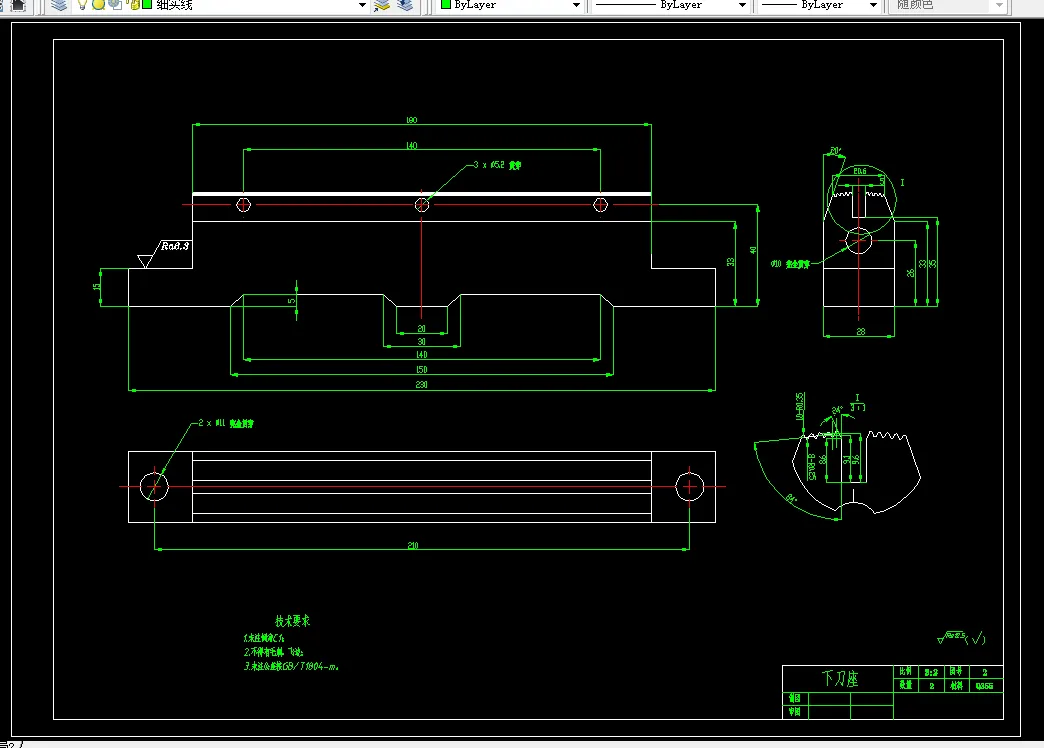Click the dark toolbar icon at far left

pyautogui.click(x=18, y=5)
